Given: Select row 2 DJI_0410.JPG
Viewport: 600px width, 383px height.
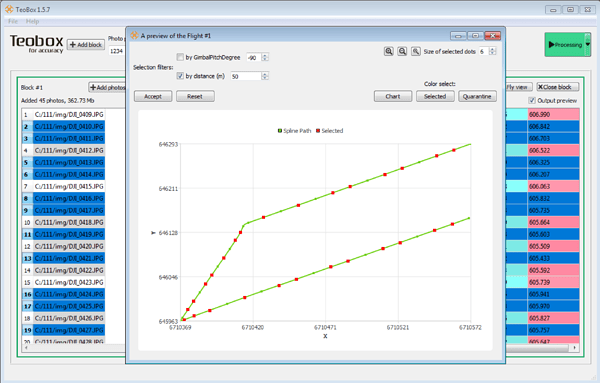Looking at the screenshot, I should point(69,126).
